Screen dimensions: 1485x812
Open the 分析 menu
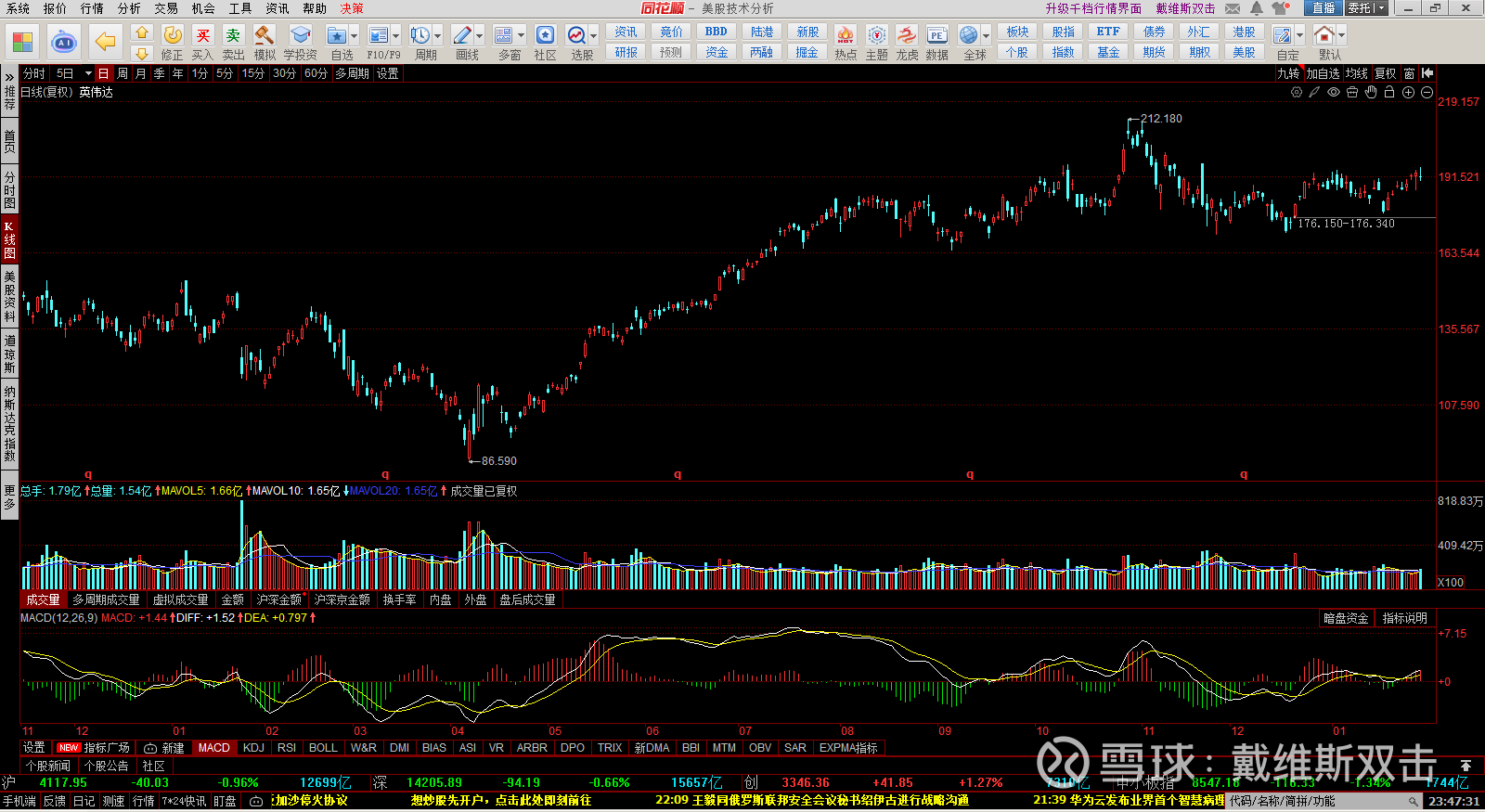tap(129, 8)
